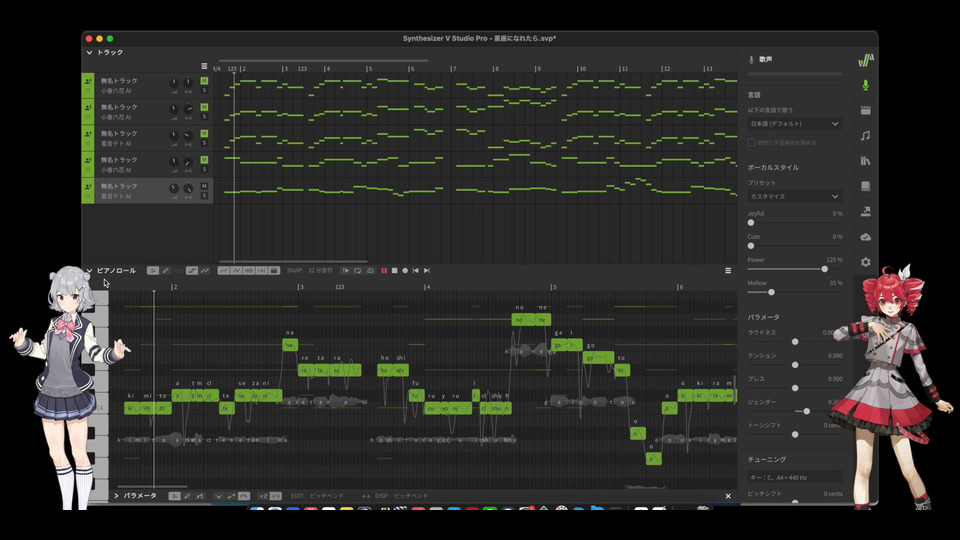Select the 'na' note in piano roll
Image resolution: width=960 pixels, height=540 pixels.
pos(290,345)
